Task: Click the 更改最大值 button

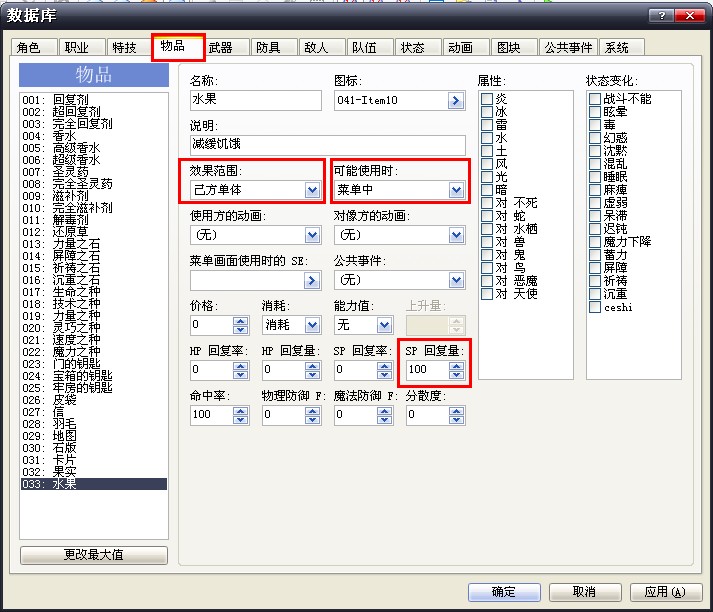Action: pyautogui.click(x=94, y=555)
